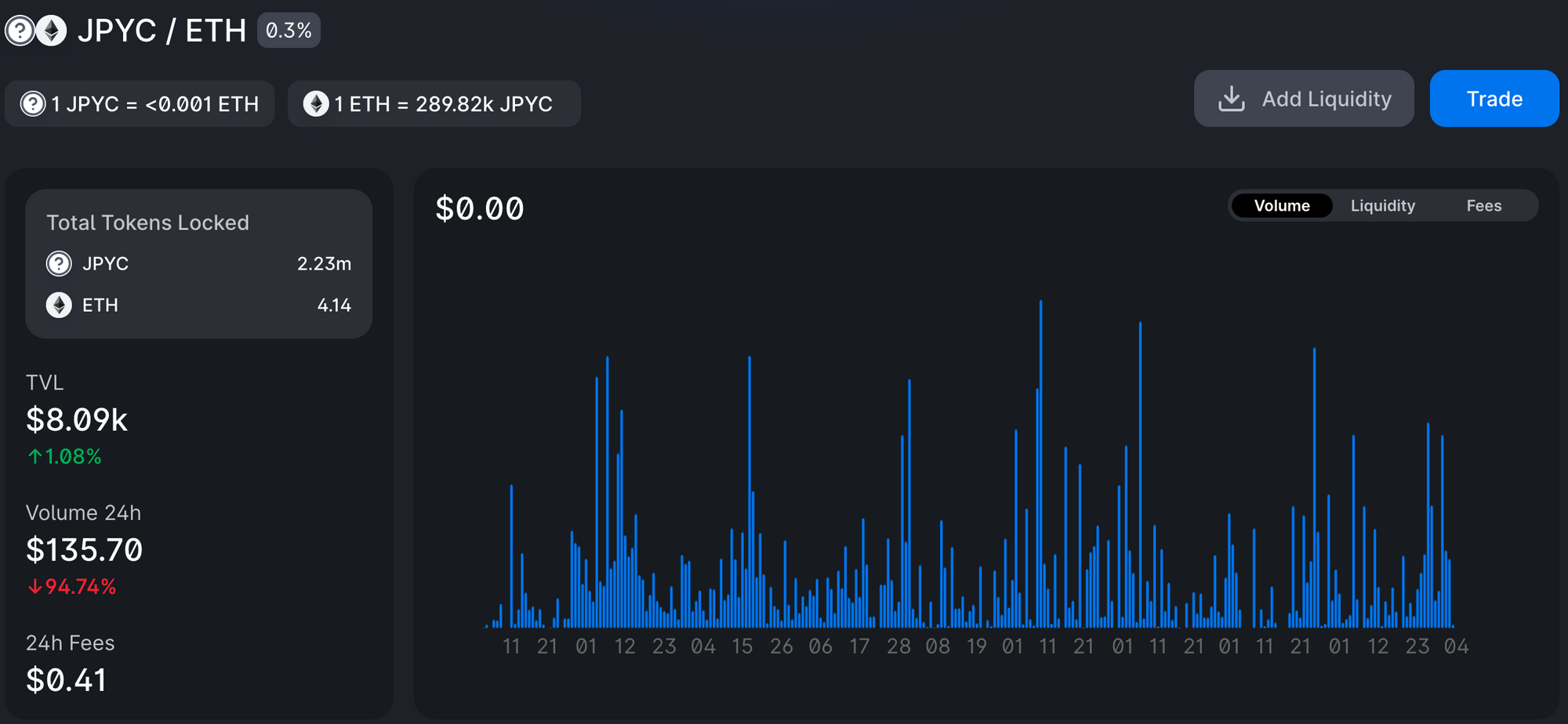The width and height of the screenshot is (1568, 724).
Task: Click the Ethereum logo in the pair title
Action: pos(52,31)
